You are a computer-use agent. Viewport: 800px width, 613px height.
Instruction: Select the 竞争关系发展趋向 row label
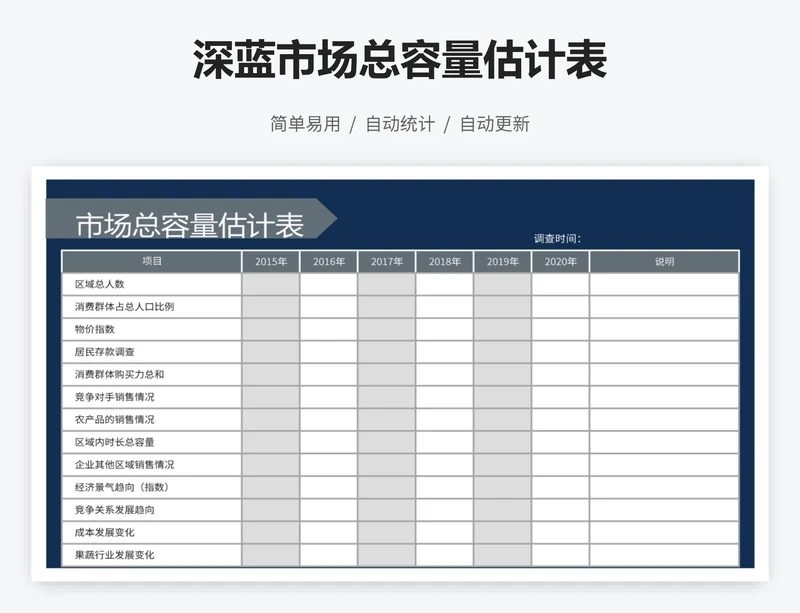click(114, 509)
